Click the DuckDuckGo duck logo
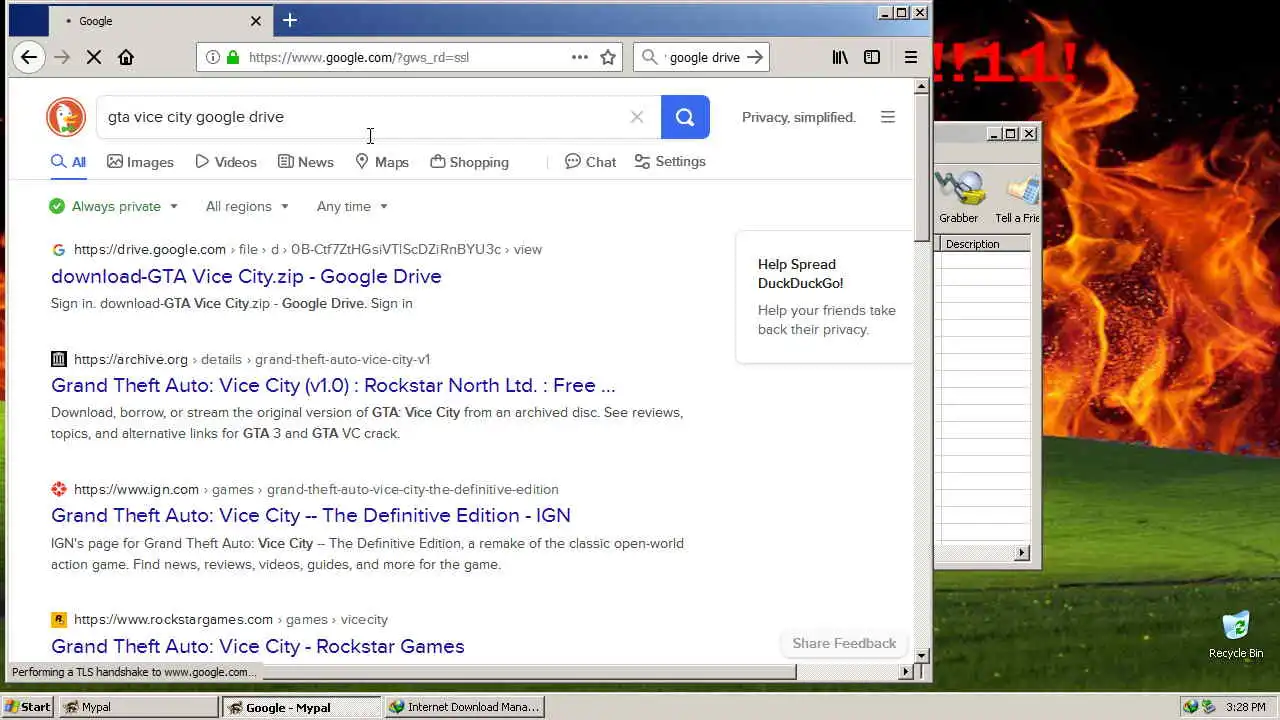1280x720 pixels. coord(66,117)
